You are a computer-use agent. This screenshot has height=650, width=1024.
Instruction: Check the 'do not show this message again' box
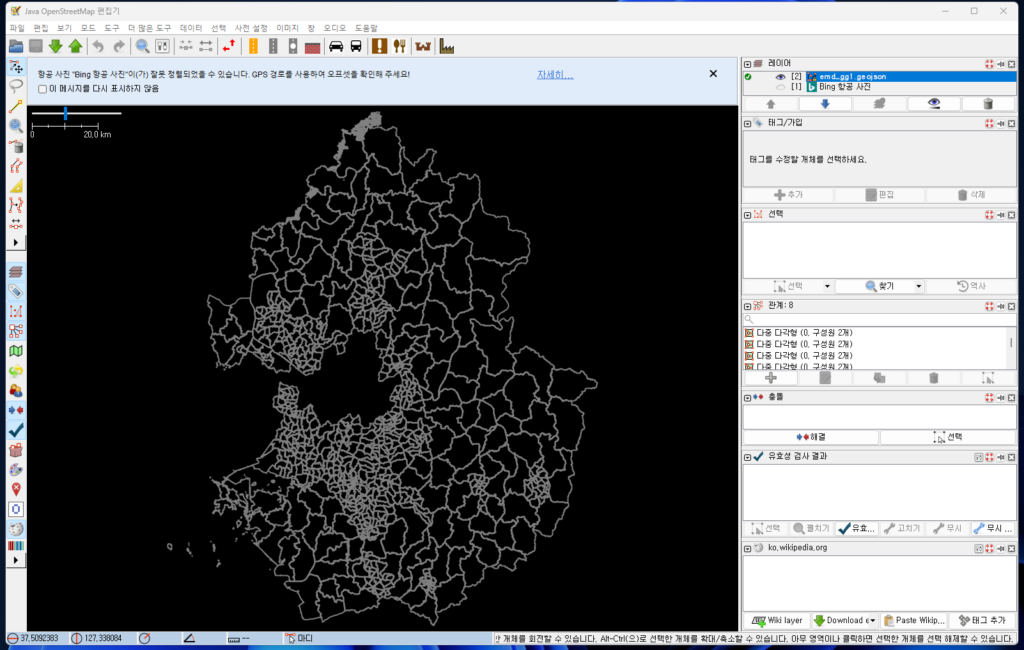coord(42,89)
